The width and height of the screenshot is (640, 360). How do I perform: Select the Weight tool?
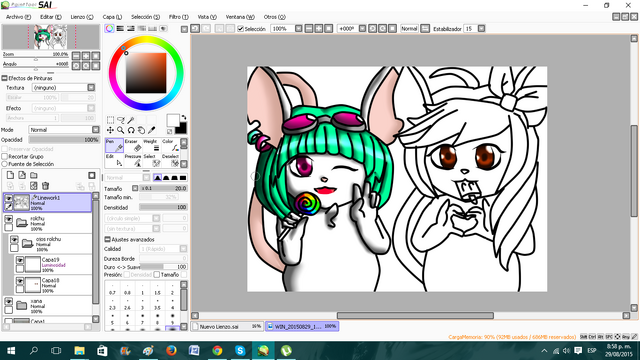(151, 145)
